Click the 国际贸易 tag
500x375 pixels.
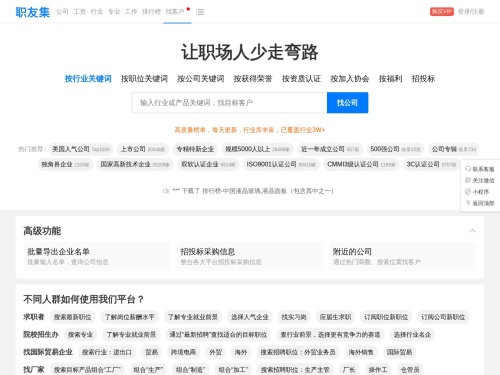click(x=399, y=352)
